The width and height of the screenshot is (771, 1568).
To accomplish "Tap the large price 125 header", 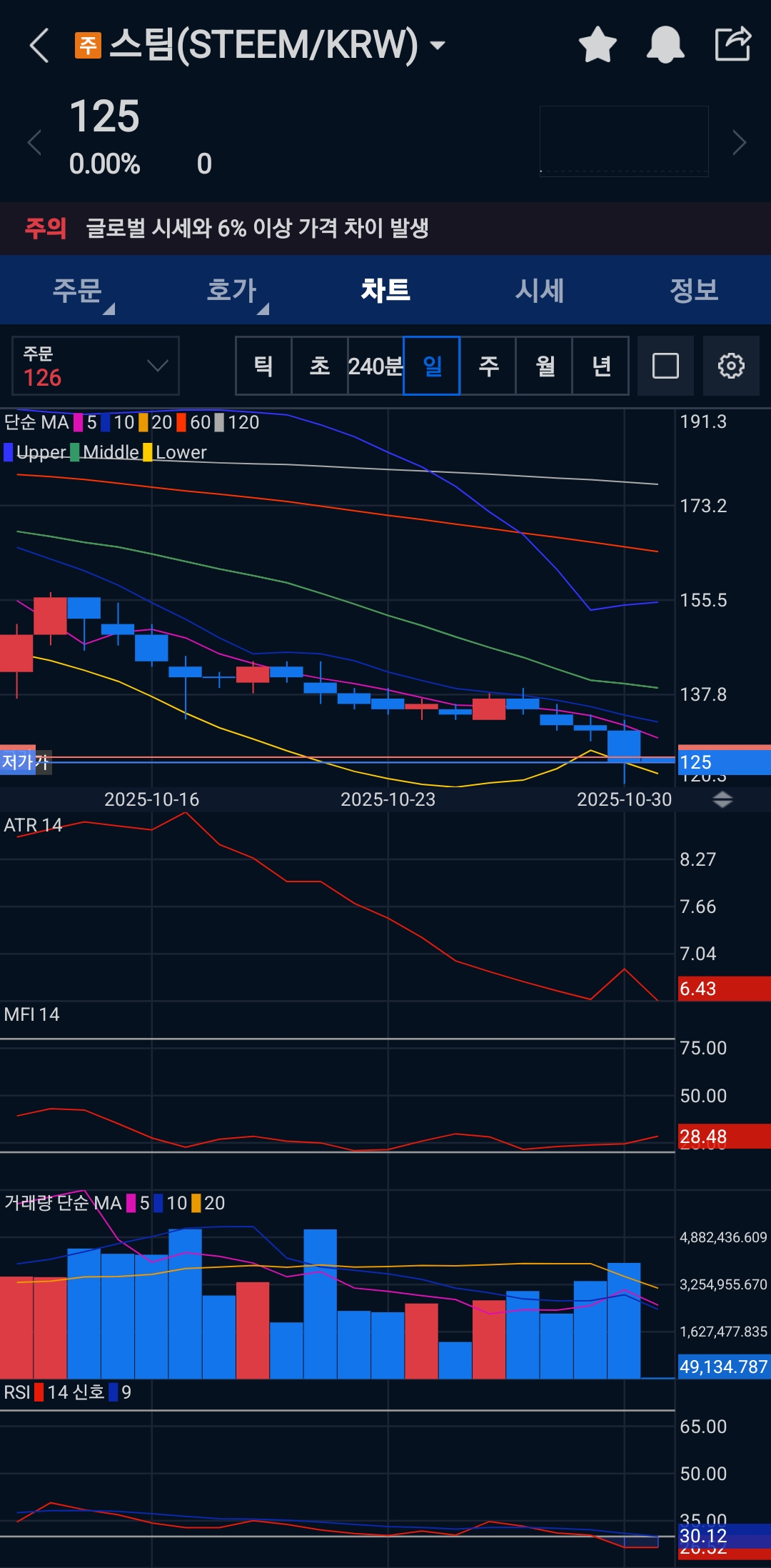I will coord(104,116).
